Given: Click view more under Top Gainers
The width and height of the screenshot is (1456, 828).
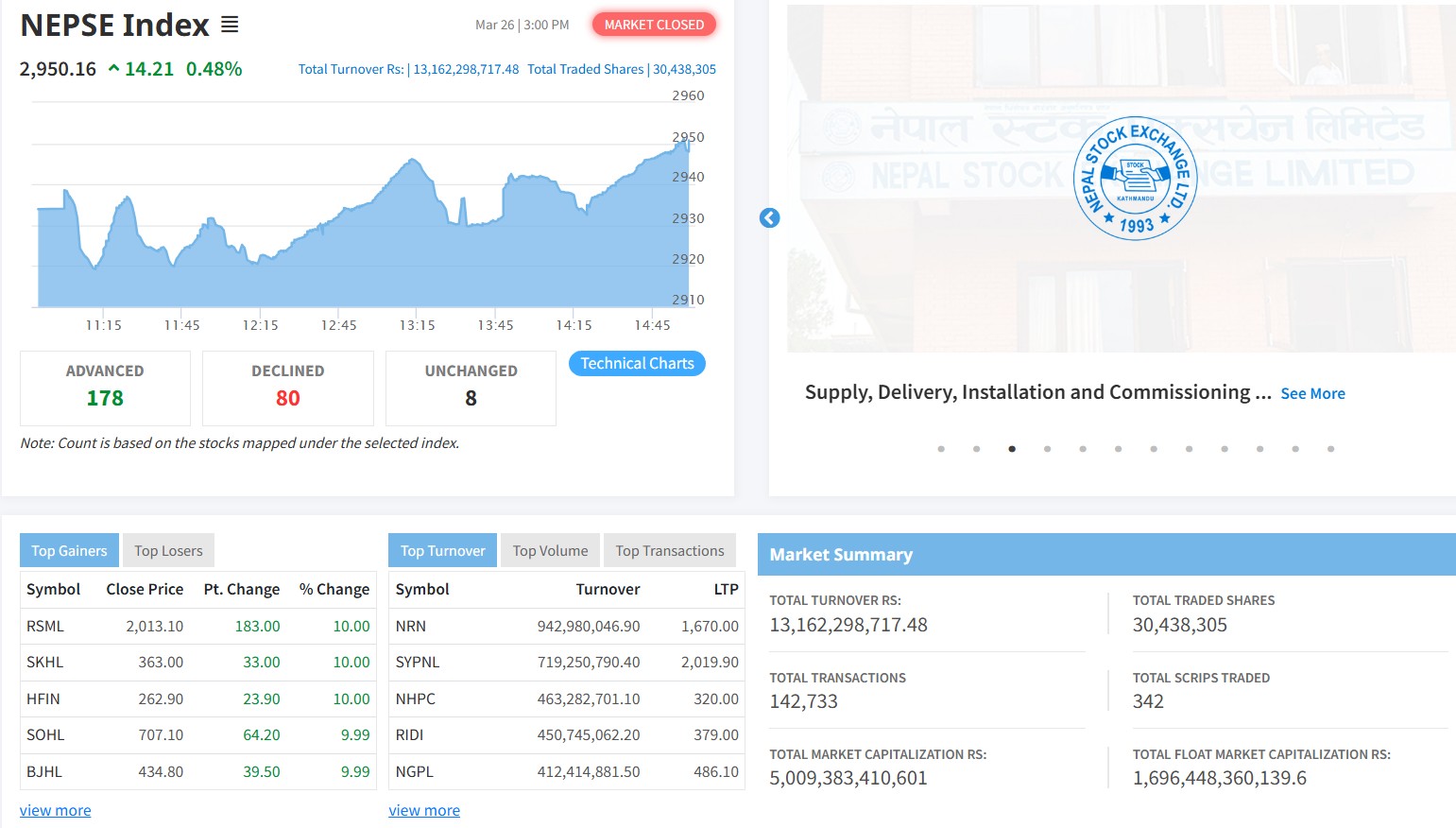Looking at the screenshot, I should pyautogui.click(x=56, y=811).
